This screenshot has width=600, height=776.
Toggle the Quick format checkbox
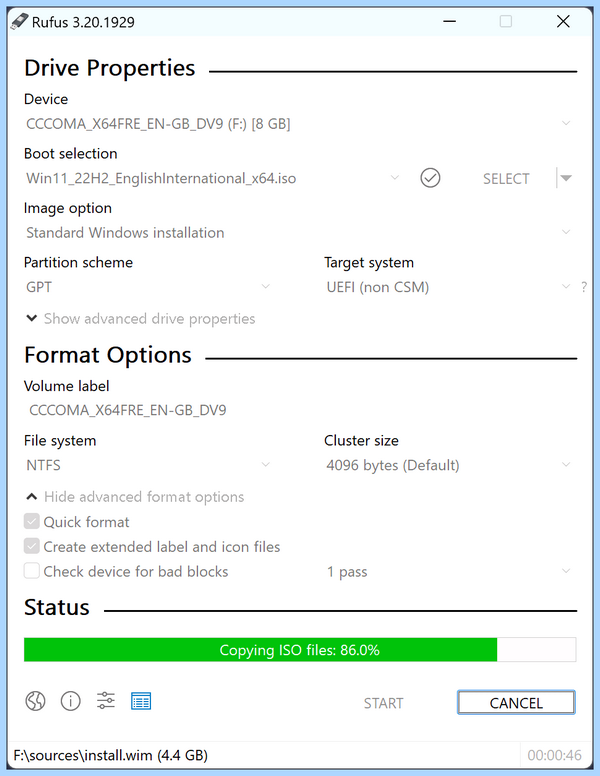point(32,522)
